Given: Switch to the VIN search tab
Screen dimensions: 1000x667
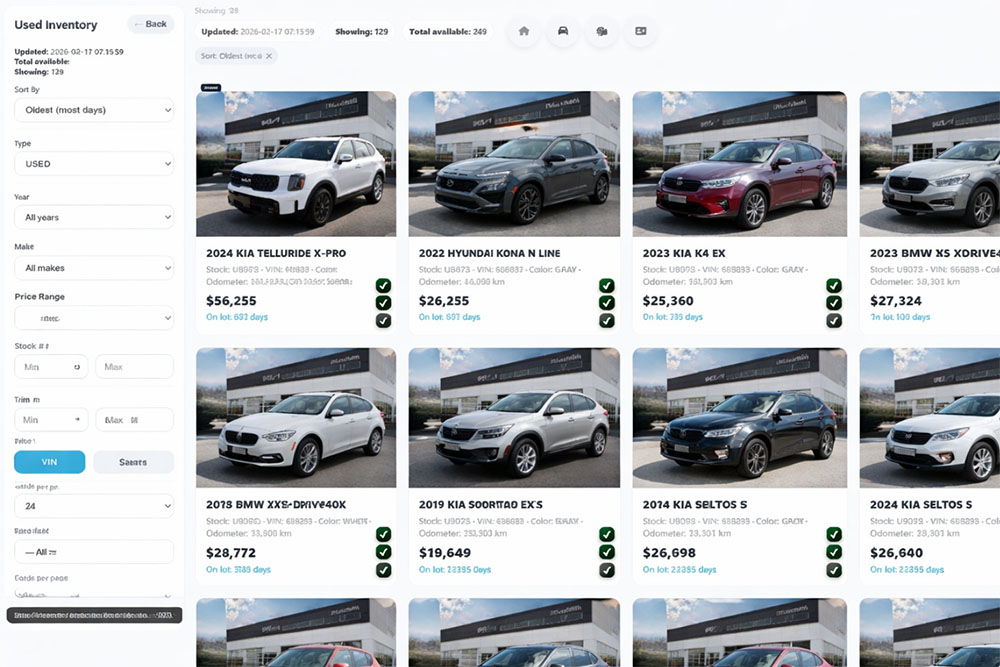Looking at the screenshot, I should (50, 461).
